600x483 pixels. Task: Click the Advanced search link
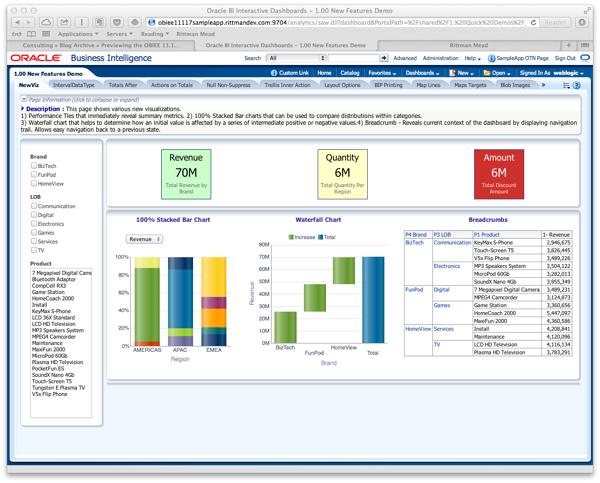coord(405,58)
